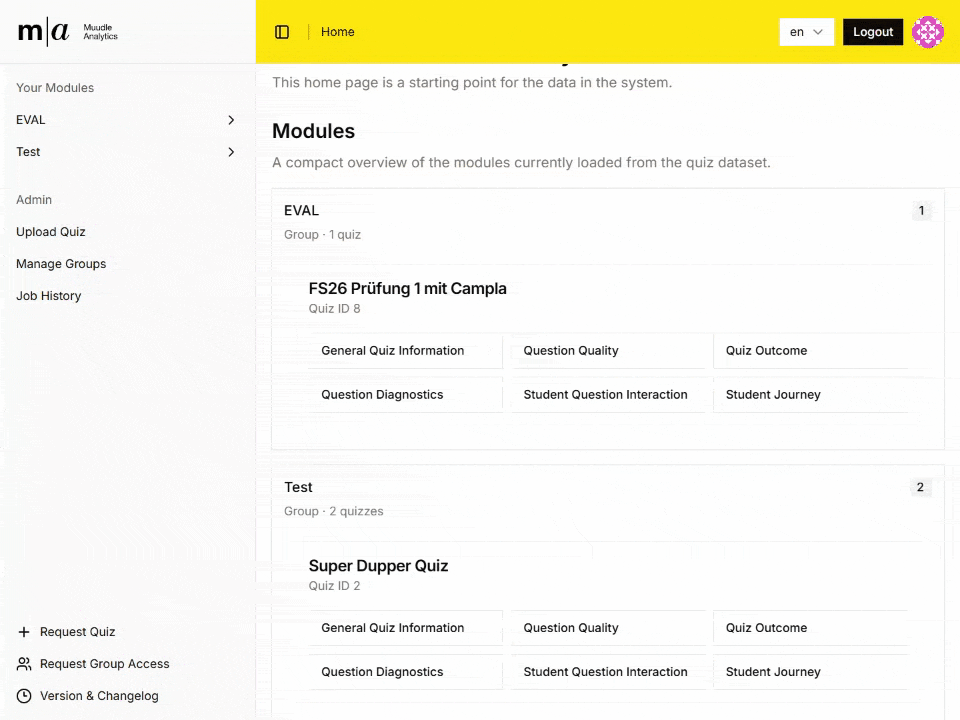This screenshot has width=960, height=720.
Task: Open General Quiz Information for FS26 Prüfung
Action: (x=405, y=351)
